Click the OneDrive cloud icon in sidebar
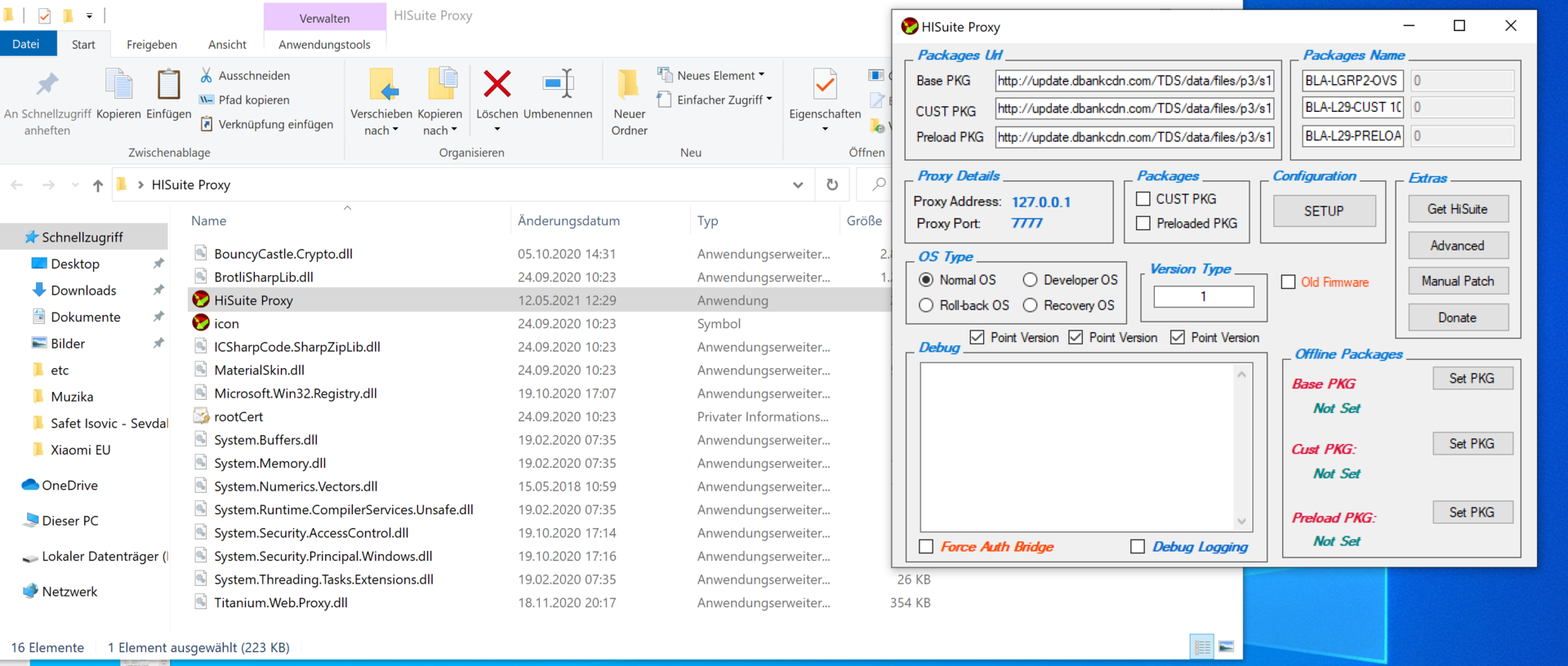The image size is (1568, 666). point(30,485)
